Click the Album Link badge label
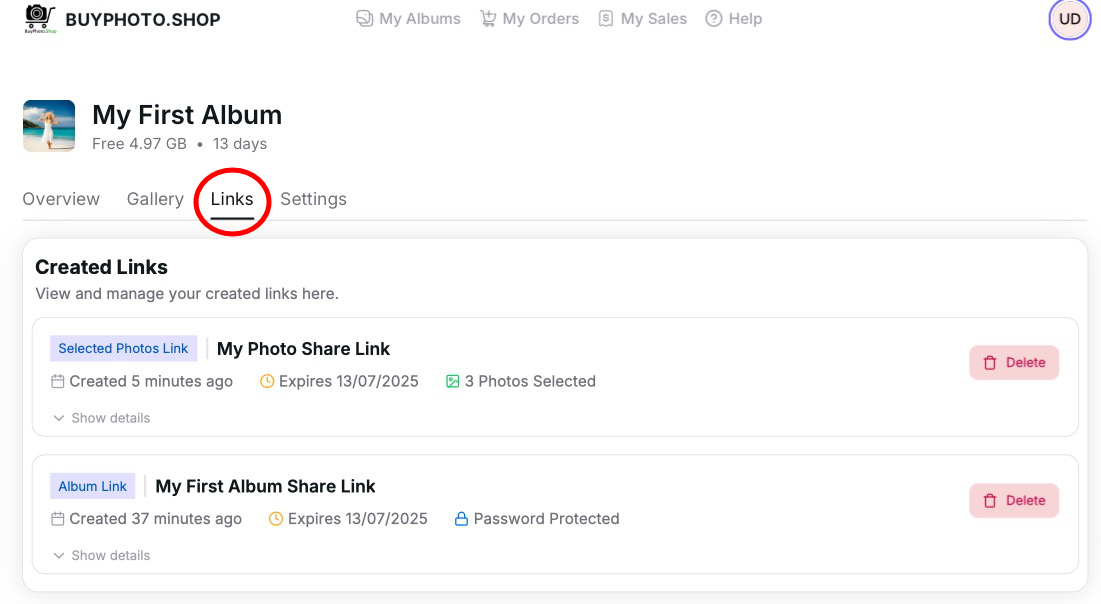The height and width of the screenshot is (604, 1101). click(92, 487)
